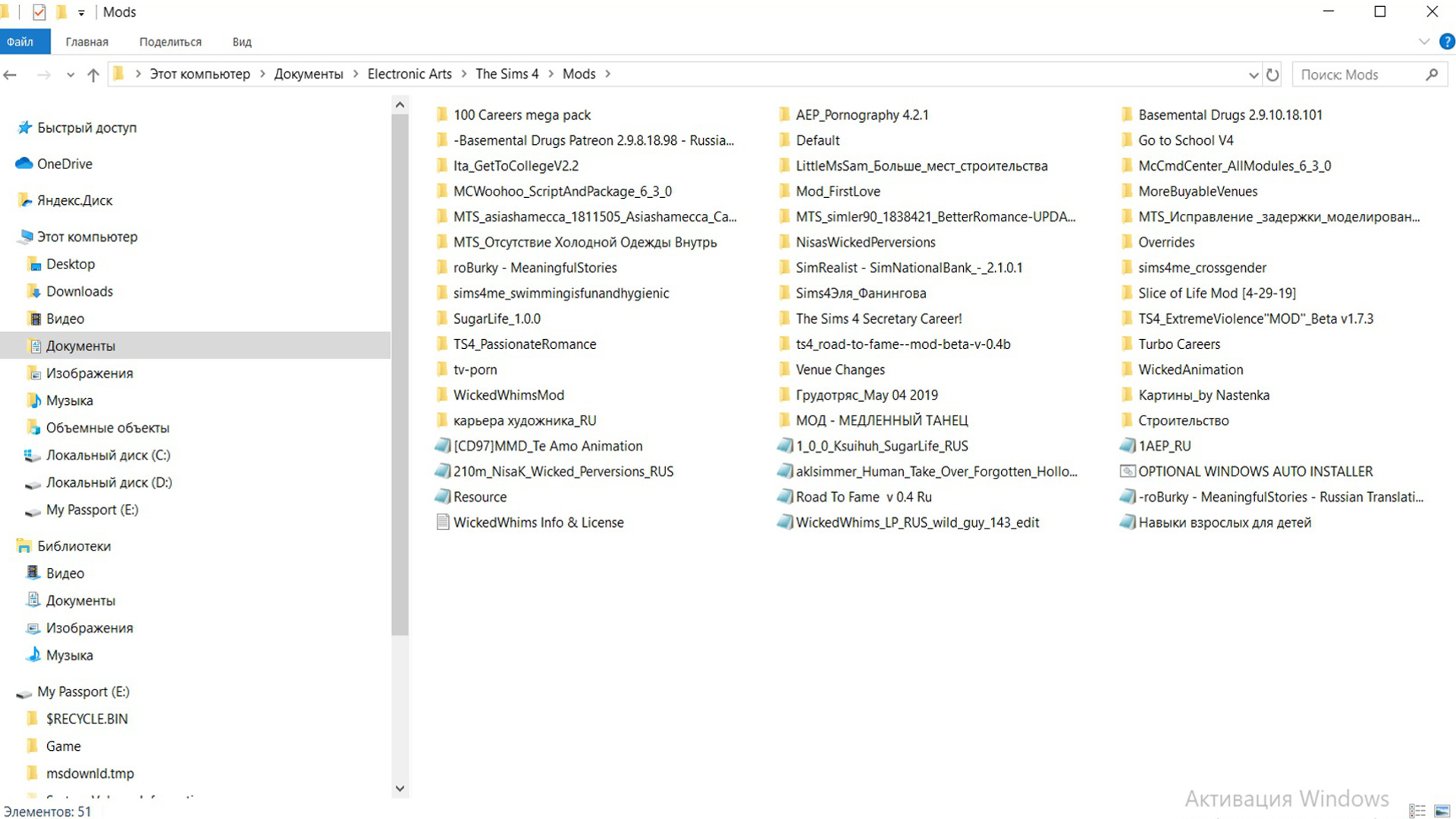
Task: Click the search magnifier icon
Action: (1432, 74)
